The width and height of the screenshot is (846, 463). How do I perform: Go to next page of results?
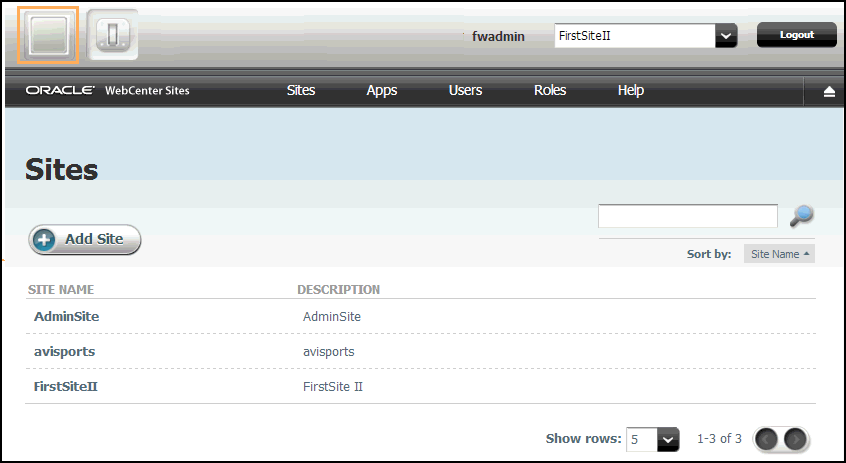point(795,439)
